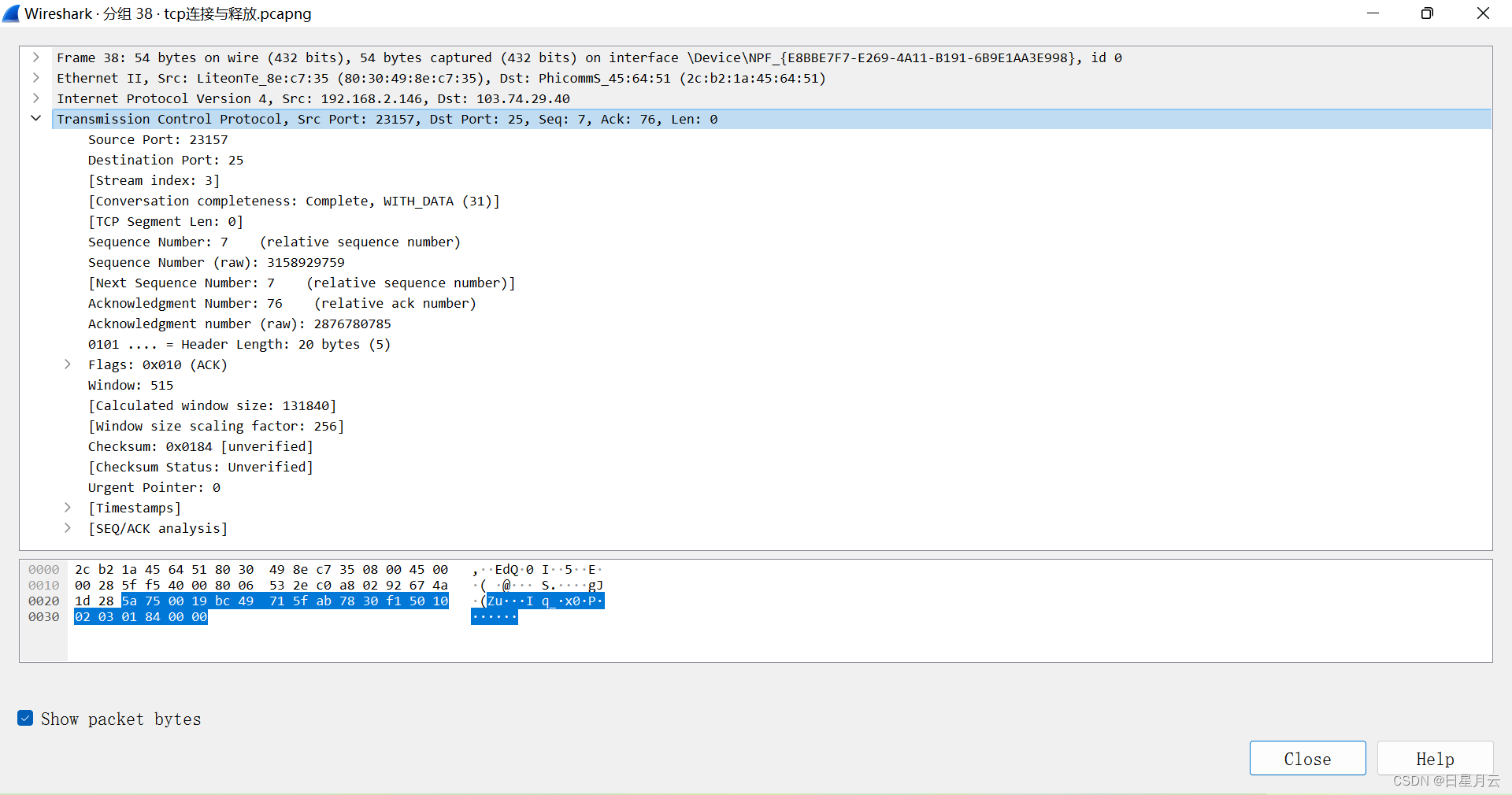Expand the Ethernet II section
The width and height of the screenshot is (1512, 795).
point(36,78)
